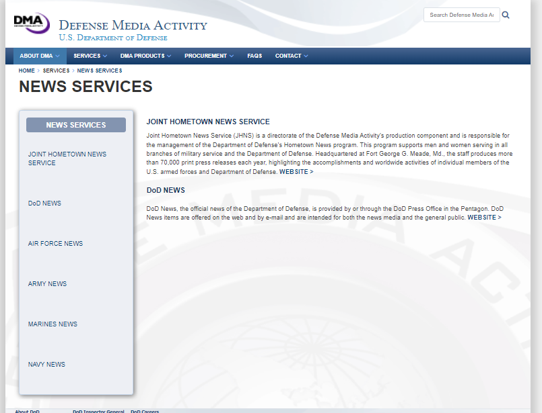Image resolution: width=542 pixels, height=413 pixels.
Task: Open the DMA Products dropdown menu
Action: [146, 56]
